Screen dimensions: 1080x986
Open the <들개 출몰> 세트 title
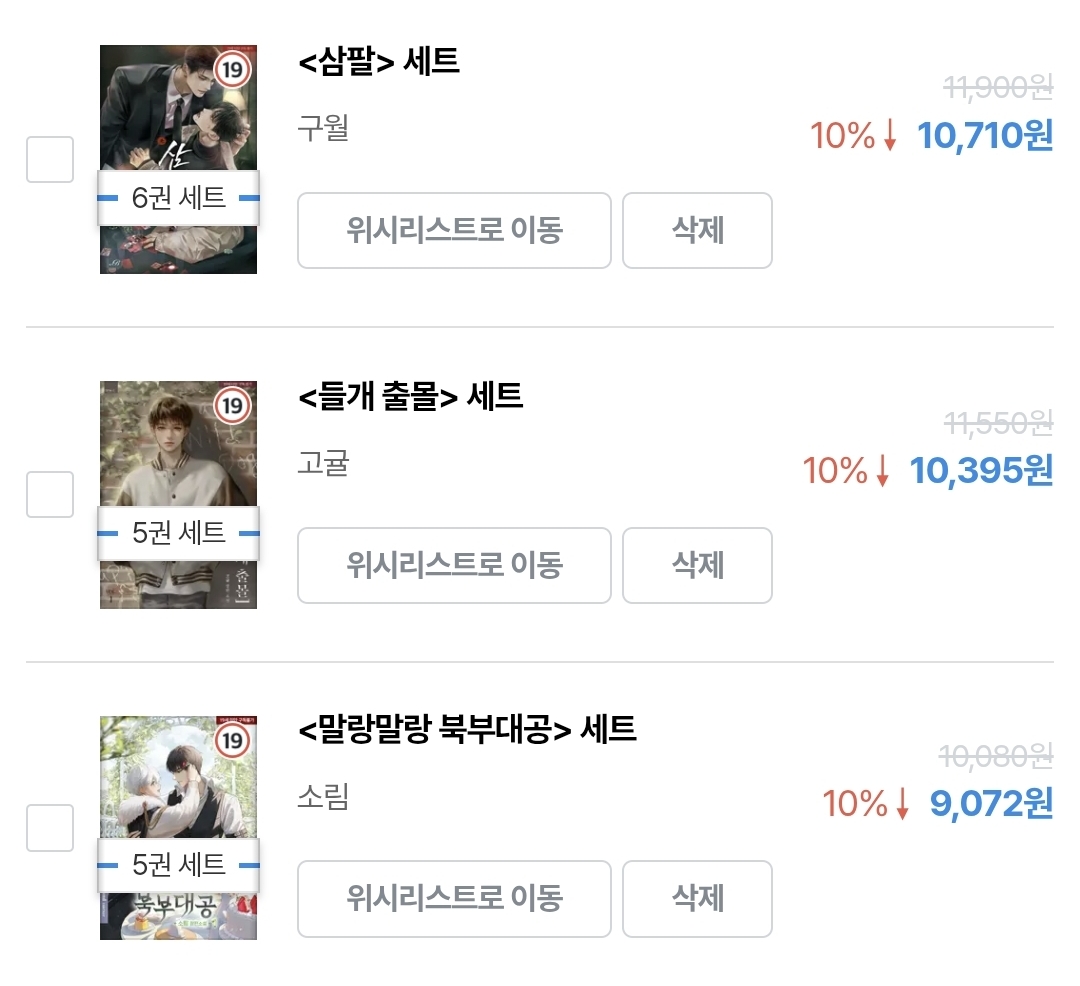coord(410,397)
